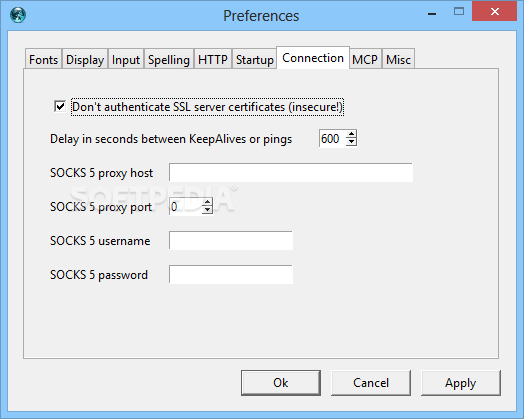Select the Spelling tab

click(x=169, y=59)
